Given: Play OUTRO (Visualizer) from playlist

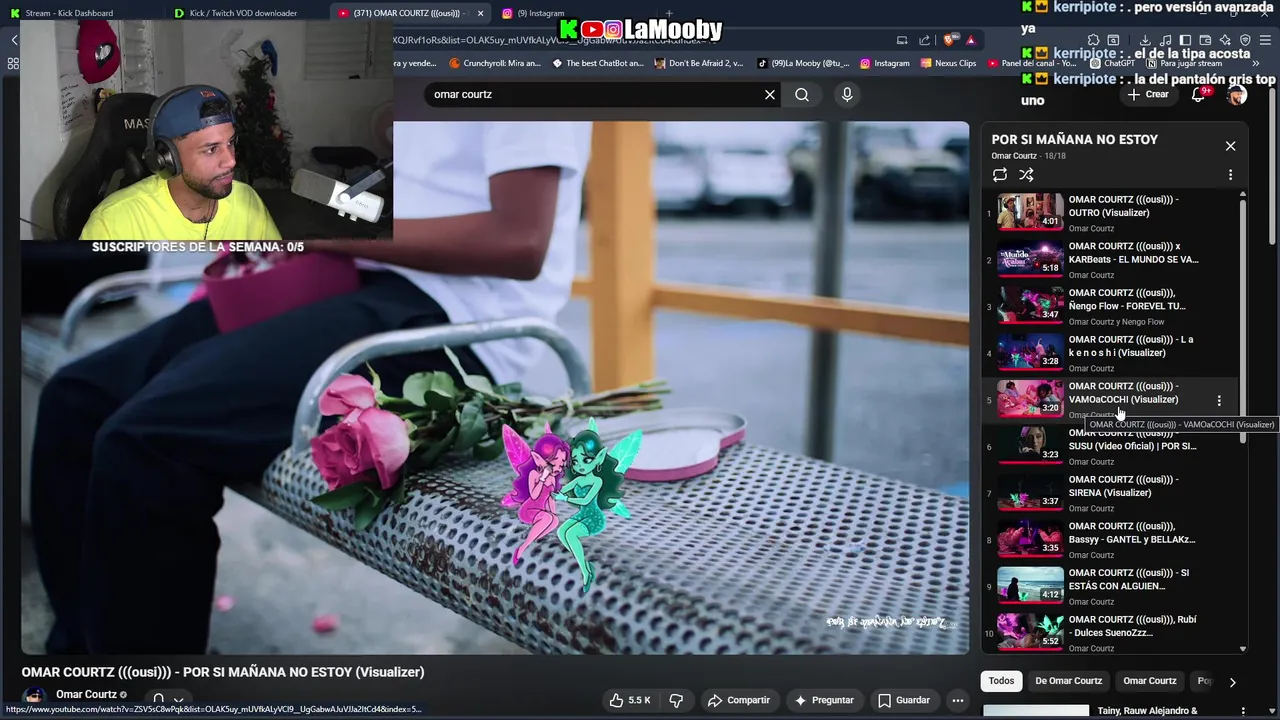Looking at the screenshot, I should click(1111, 213).
